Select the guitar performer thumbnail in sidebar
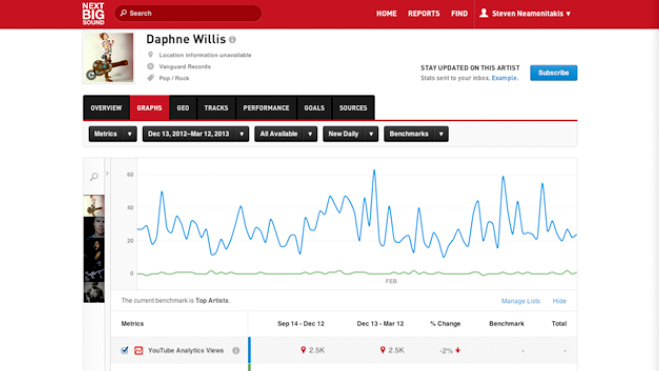Screen dimensions: 659x371 click(94, 270)
